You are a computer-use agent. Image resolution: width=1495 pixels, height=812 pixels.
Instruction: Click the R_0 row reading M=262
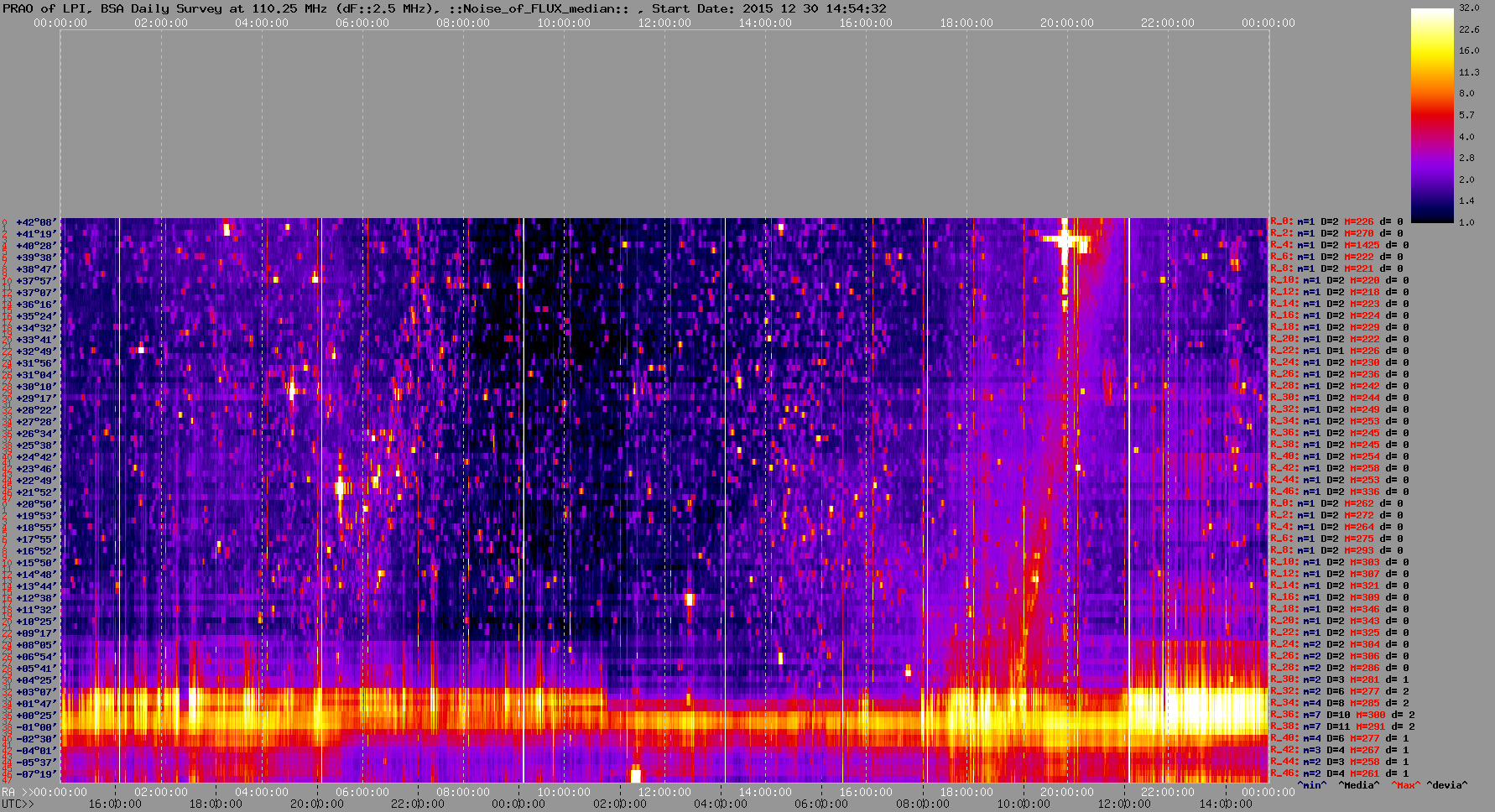click(x=1336, y=504)
